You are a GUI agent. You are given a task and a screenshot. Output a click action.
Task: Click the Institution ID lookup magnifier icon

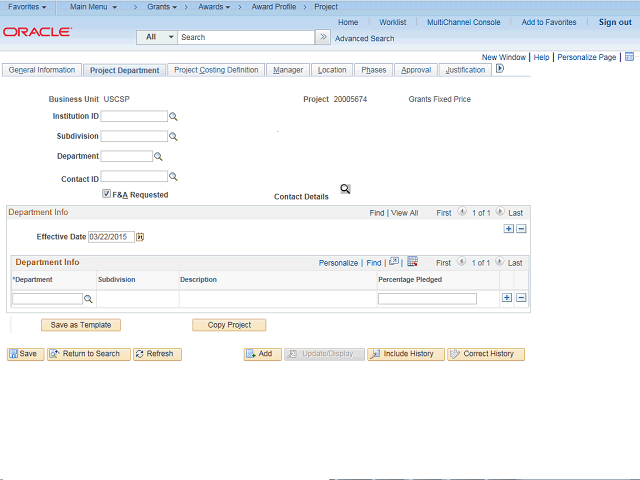pyautogui.click(x=173, y=117)
